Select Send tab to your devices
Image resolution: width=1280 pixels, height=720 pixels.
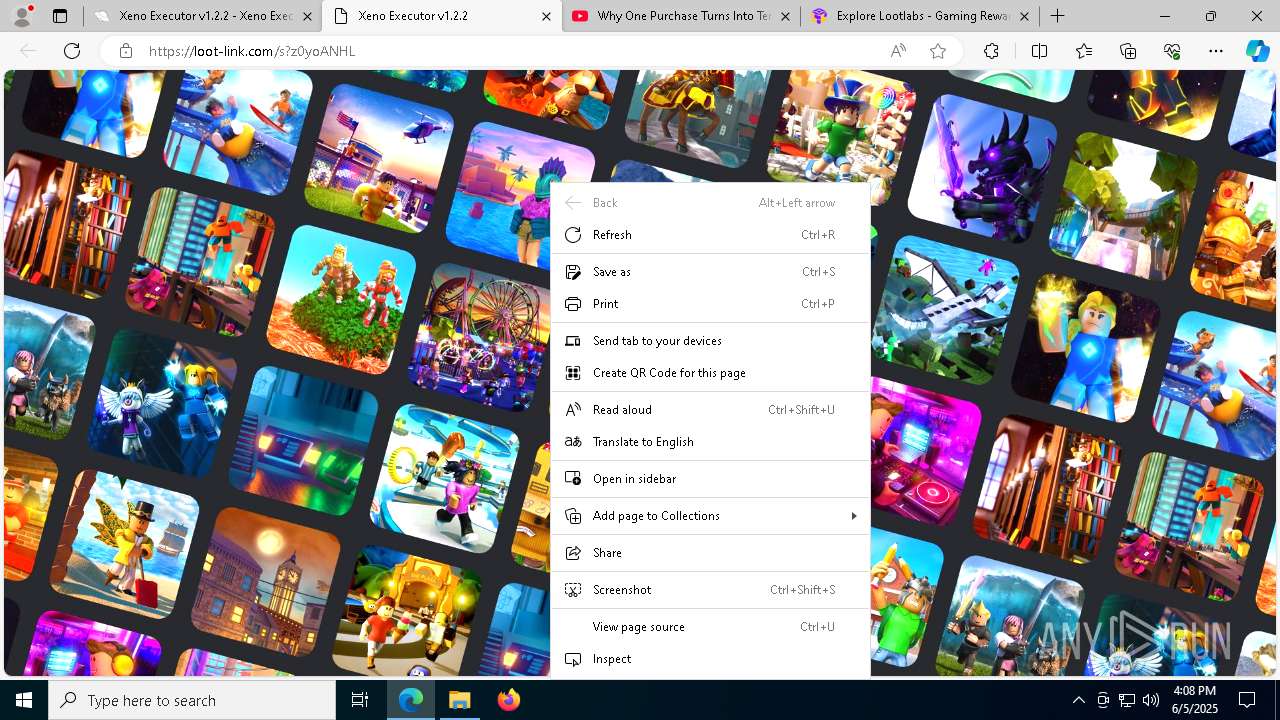pos(710,341)
